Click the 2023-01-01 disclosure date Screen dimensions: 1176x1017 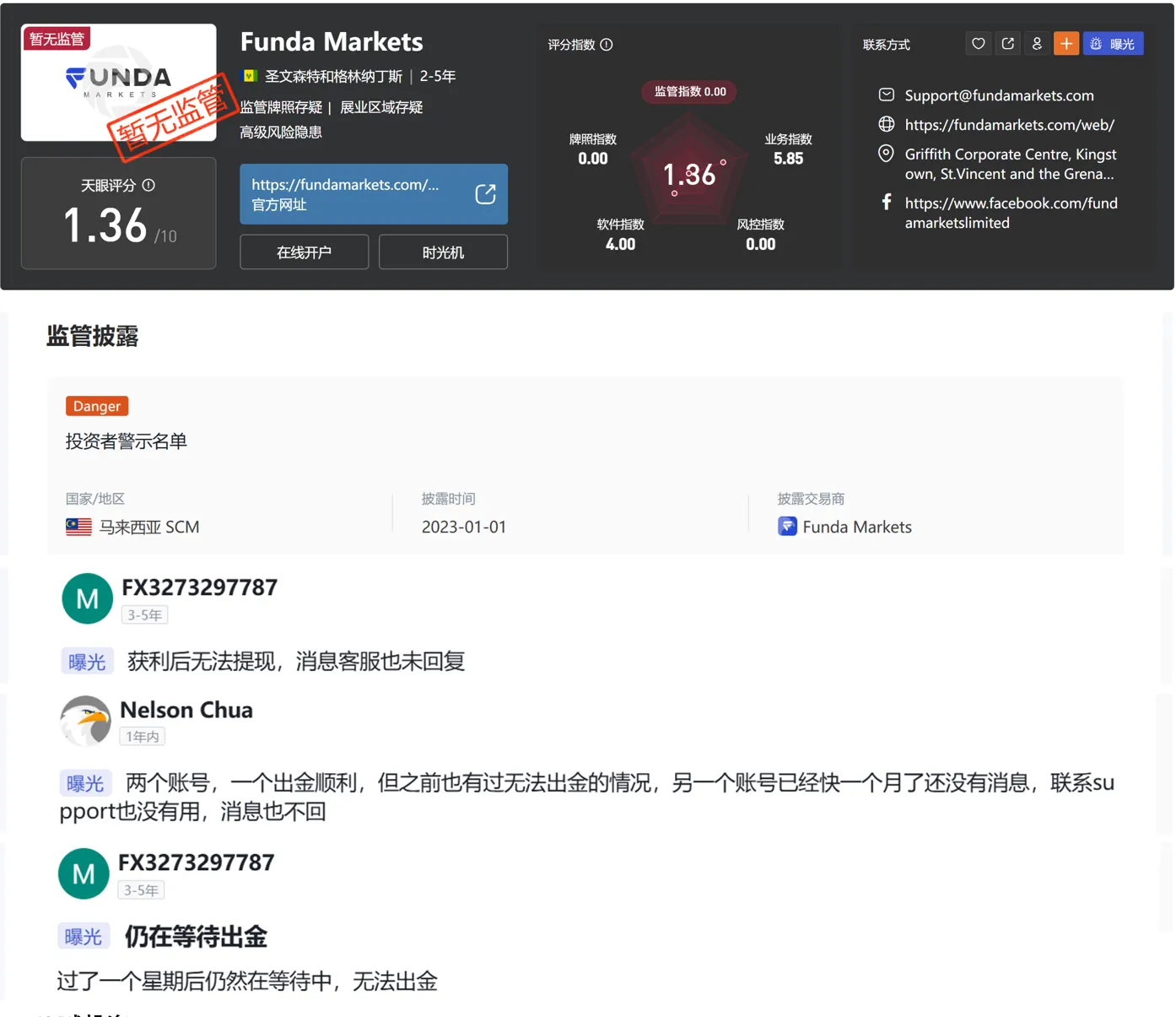(x=464, y=527)
